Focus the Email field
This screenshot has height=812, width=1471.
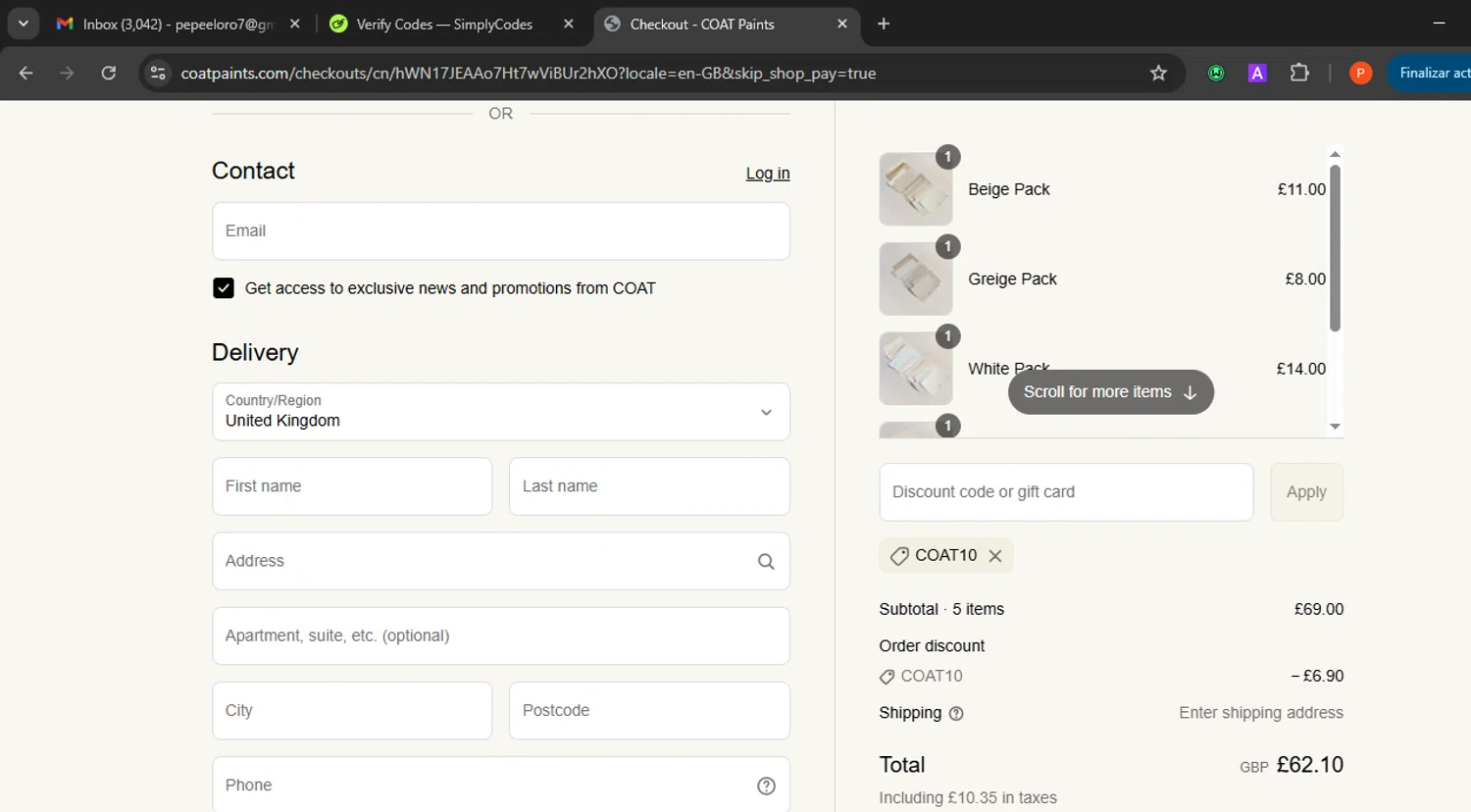(x=501, y=231)
